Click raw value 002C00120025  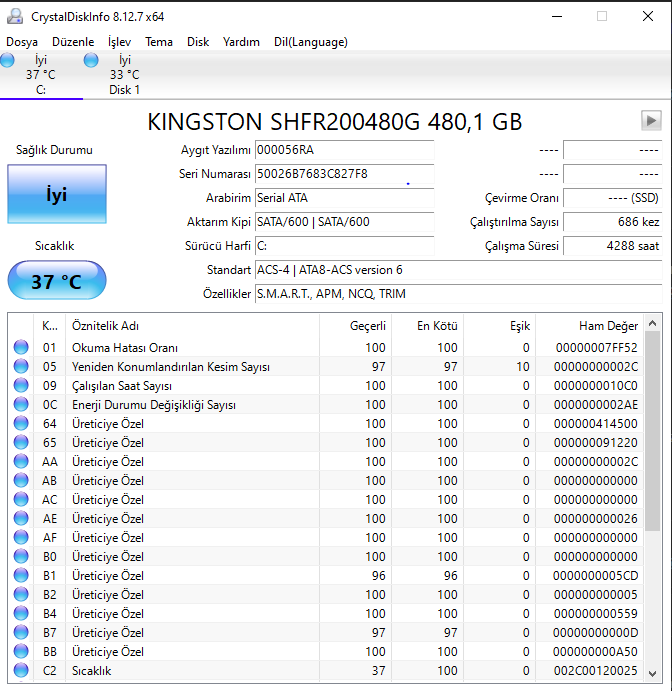[595, 671]
